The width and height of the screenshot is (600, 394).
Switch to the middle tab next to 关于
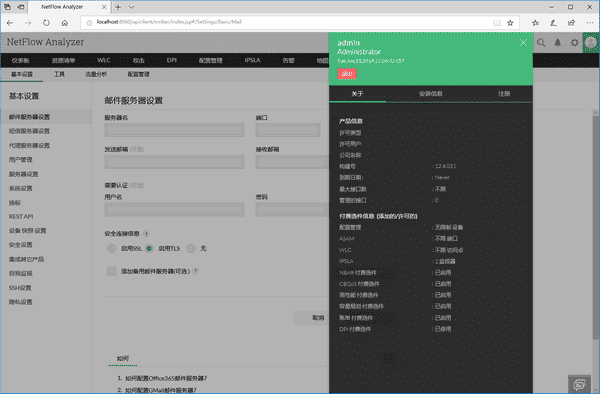(x=430, y=94)
